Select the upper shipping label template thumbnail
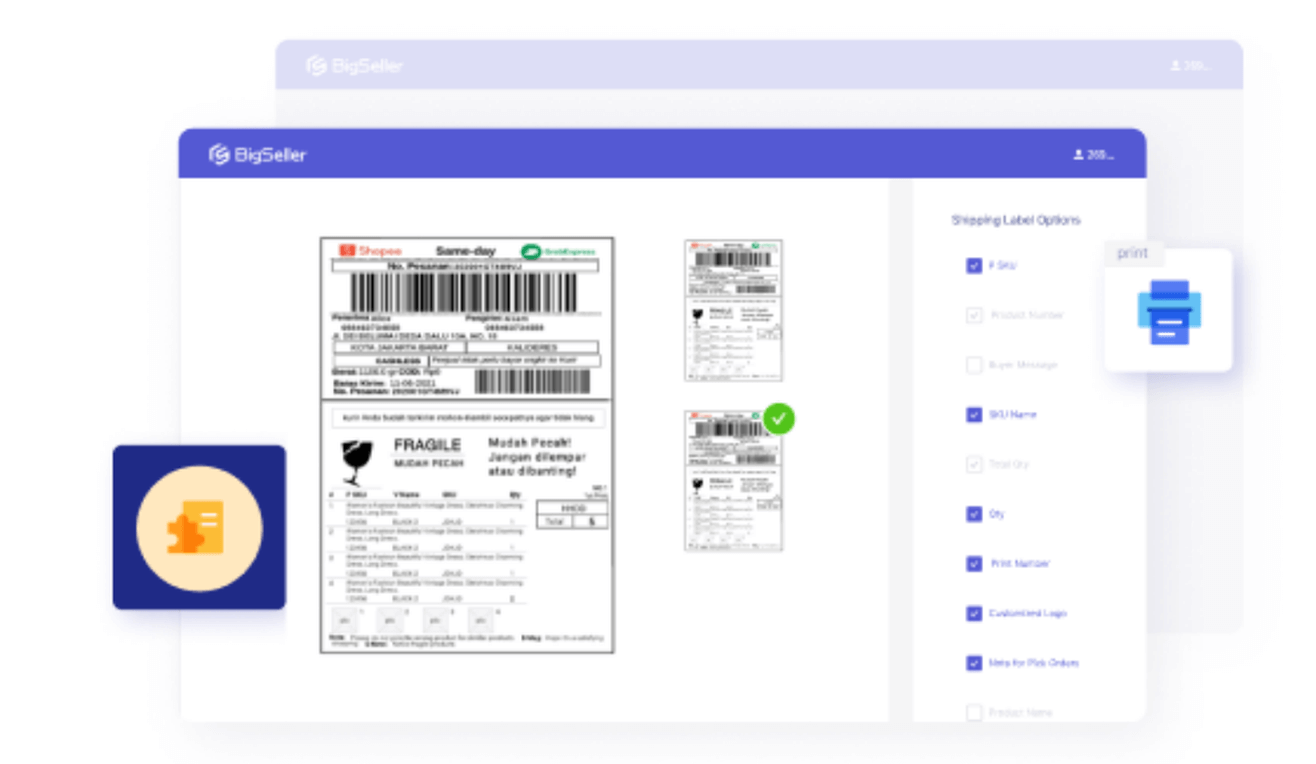This screenshot has width=1316, height=764. [x=733, y=310]
